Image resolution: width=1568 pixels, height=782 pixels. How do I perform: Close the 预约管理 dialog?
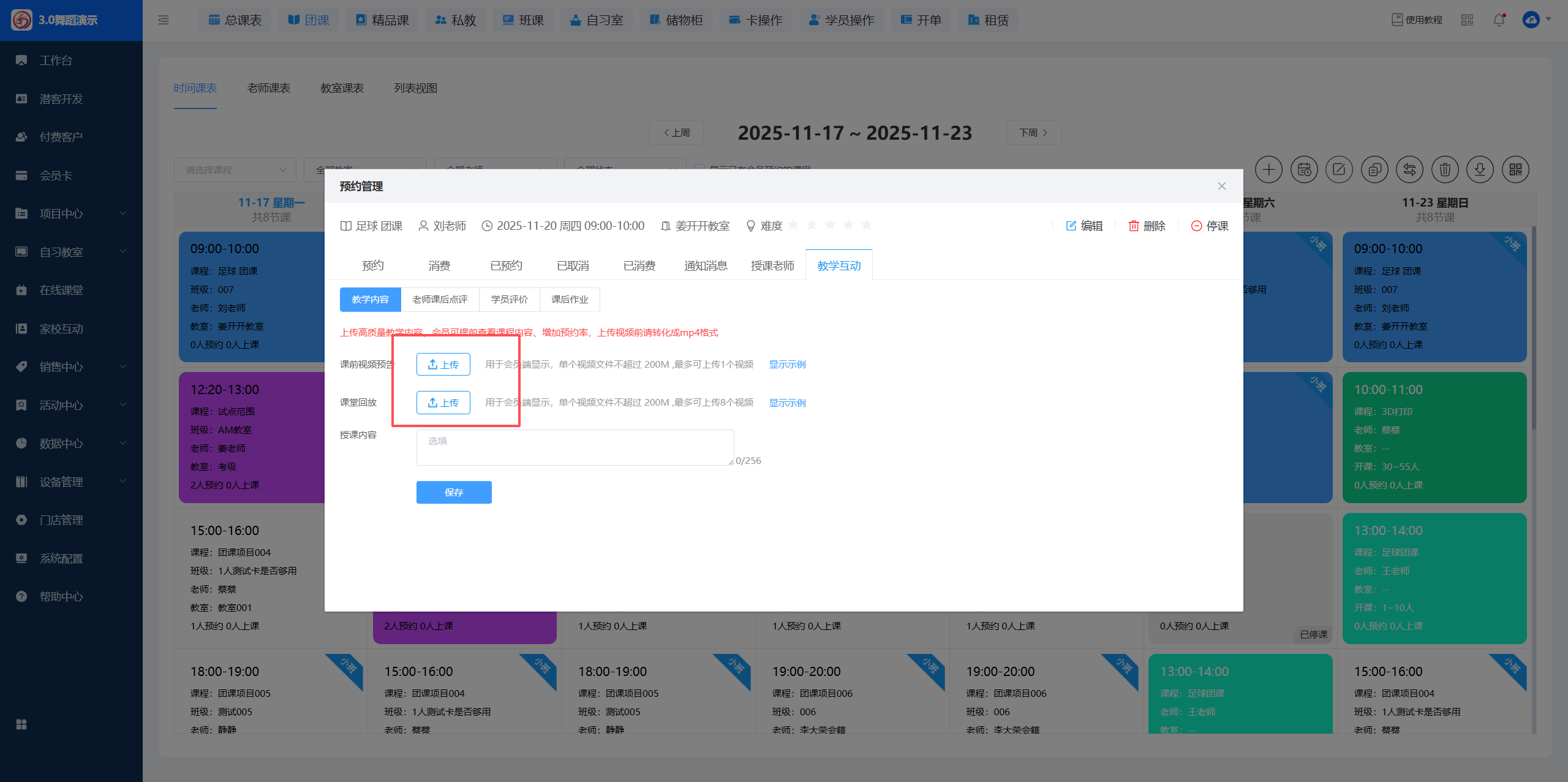(1221, 186)
